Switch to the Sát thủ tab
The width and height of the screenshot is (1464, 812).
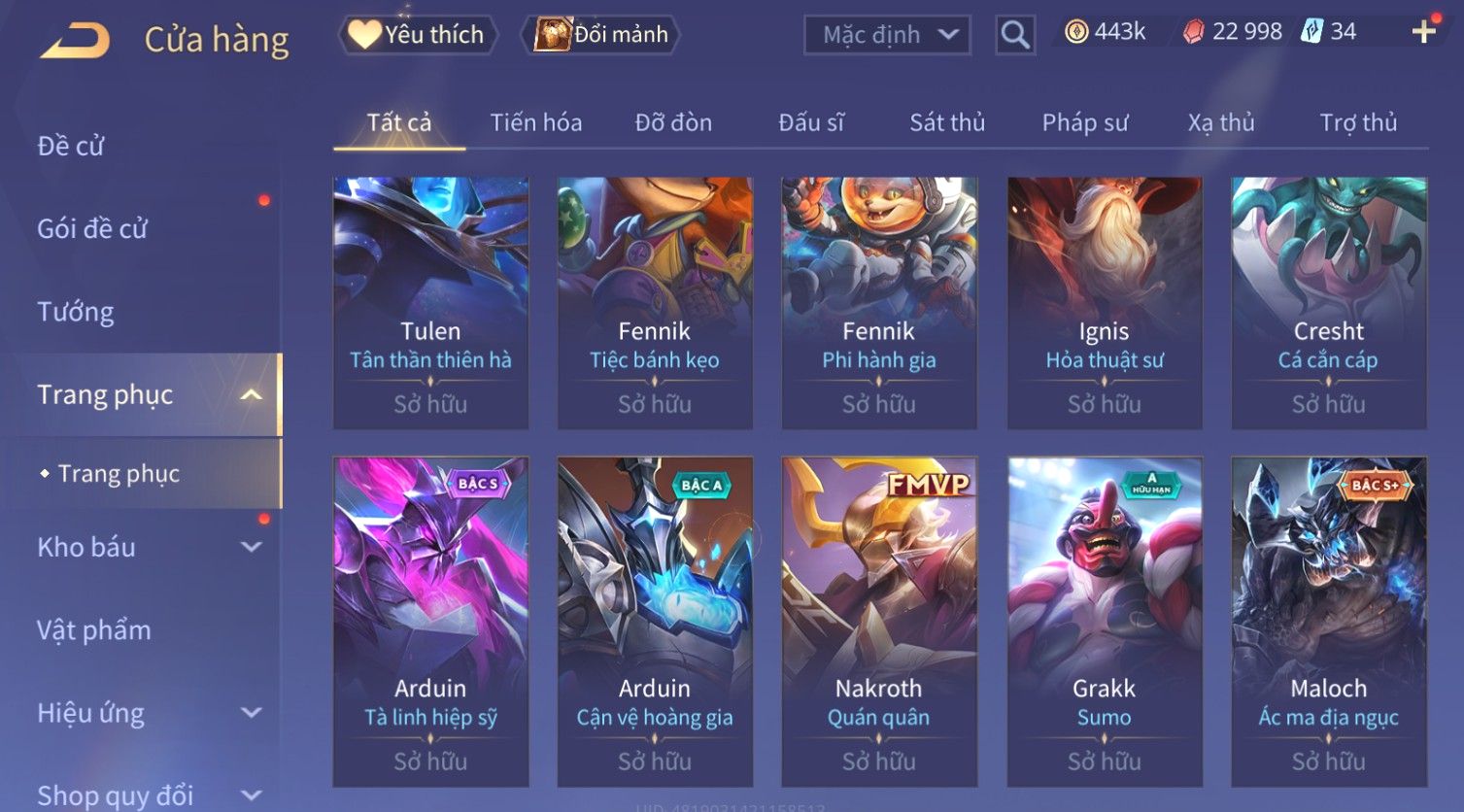pyautogui.click(x=947, y=122)
